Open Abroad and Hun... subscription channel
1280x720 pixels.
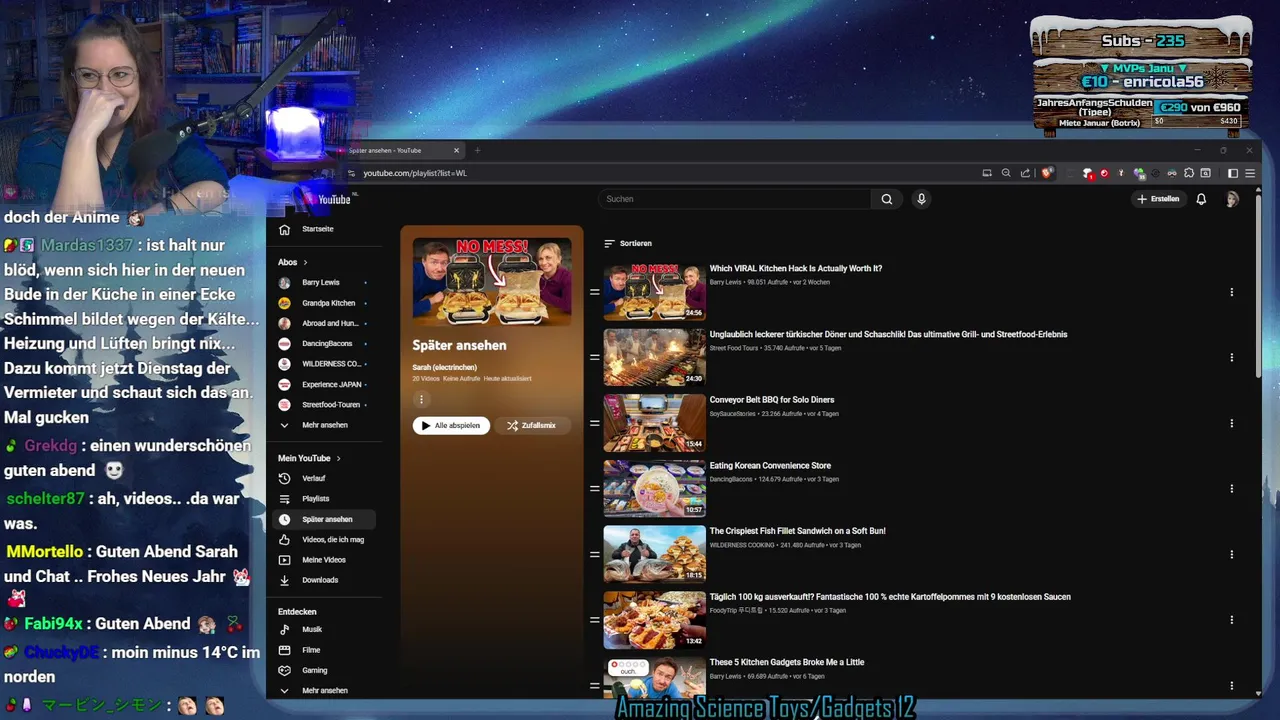tap(326, 324)
